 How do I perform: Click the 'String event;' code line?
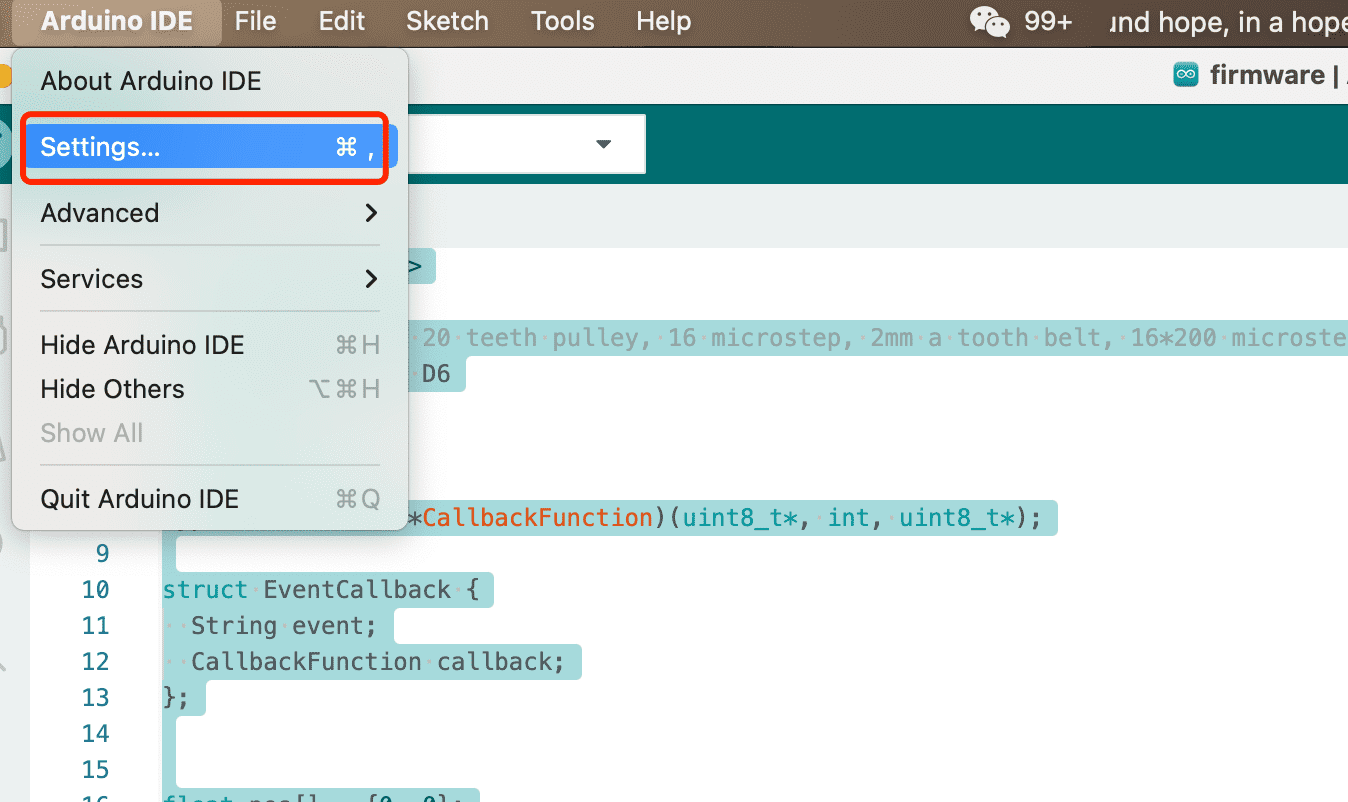point(284,626)
